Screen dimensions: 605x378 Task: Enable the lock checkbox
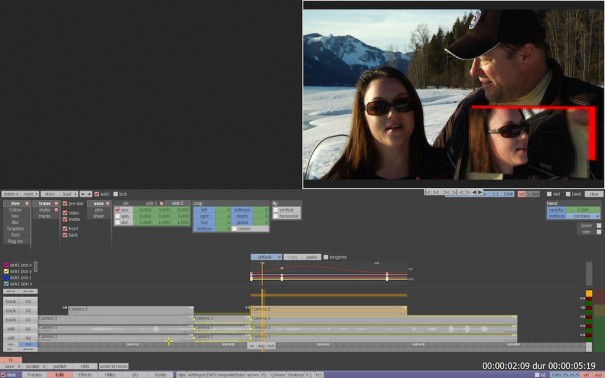tap(115, 194)
